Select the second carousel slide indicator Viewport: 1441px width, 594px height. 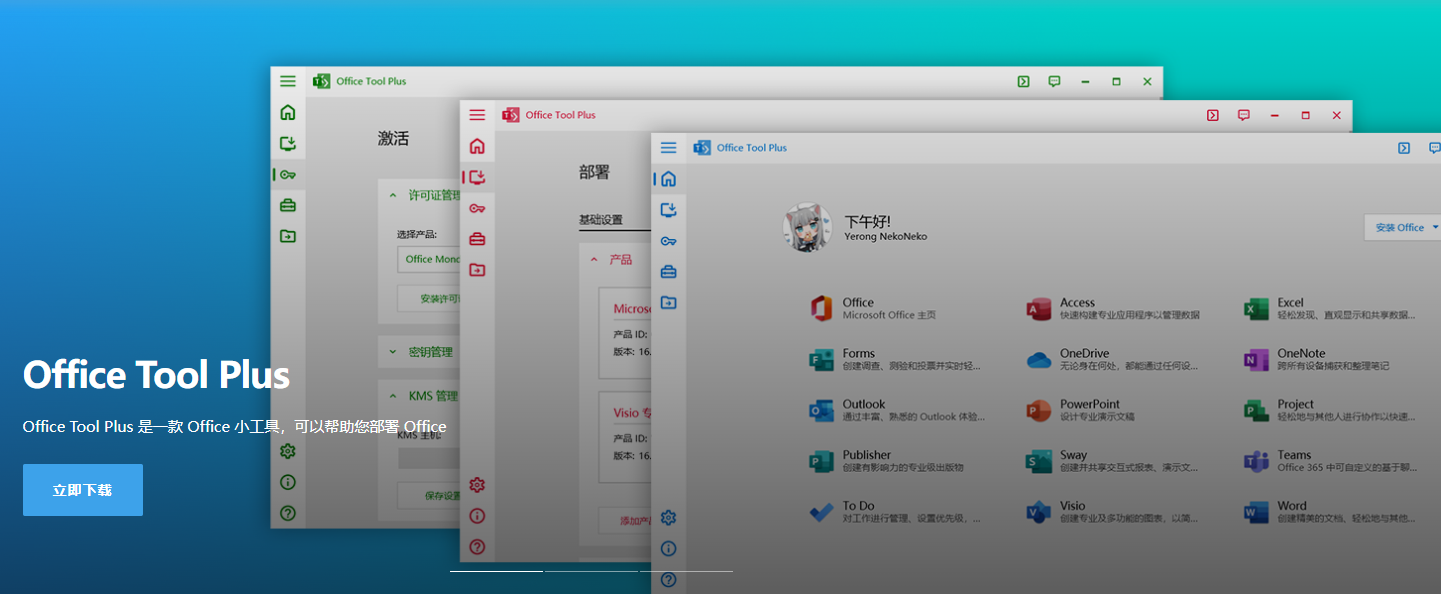[x=591, y=571]
